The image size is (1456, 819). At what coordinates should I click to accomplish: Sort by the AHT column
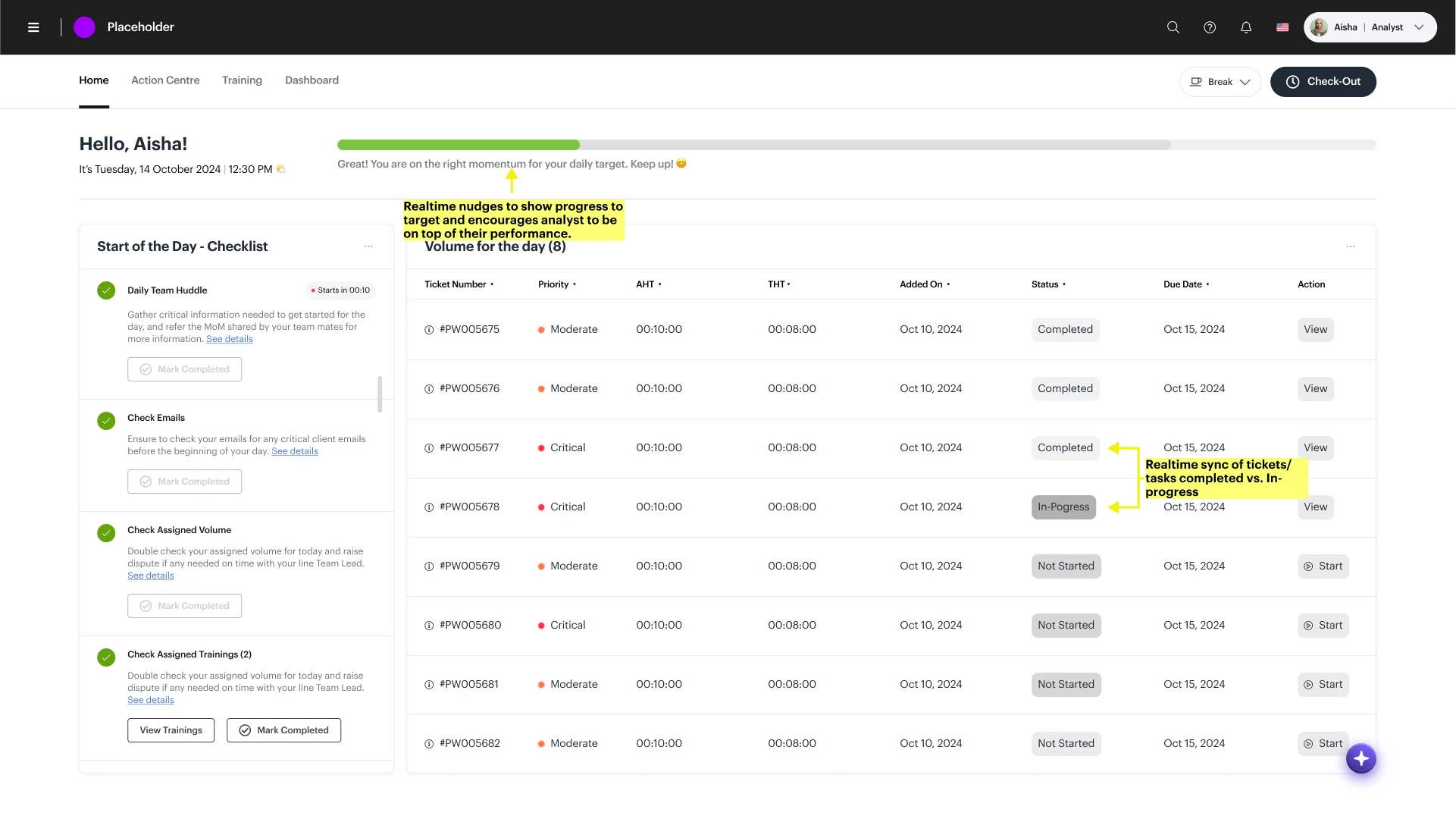(649, 284)
